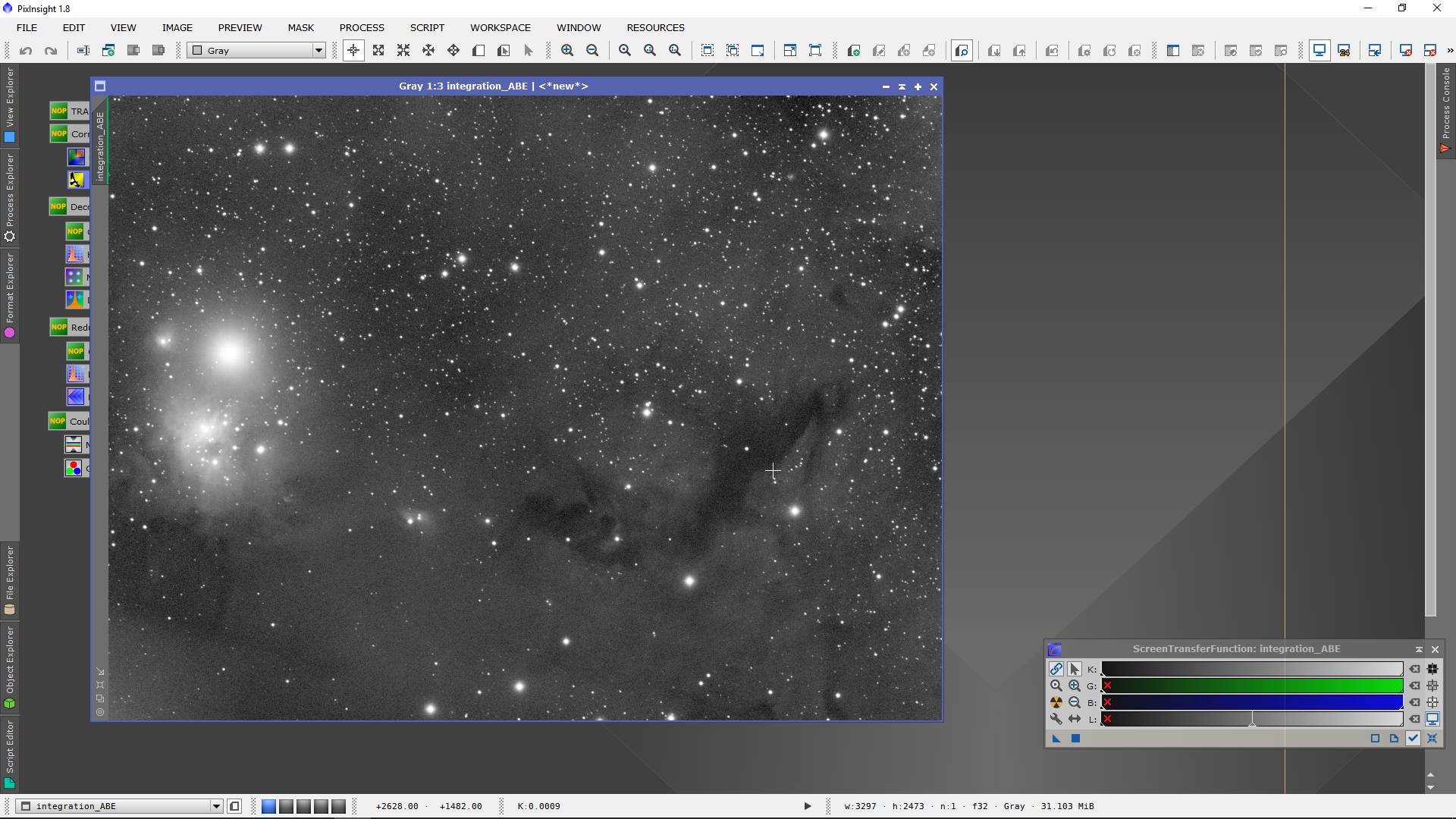
Task: Shade the integration_ABE image window
Action: coord(902,86)
